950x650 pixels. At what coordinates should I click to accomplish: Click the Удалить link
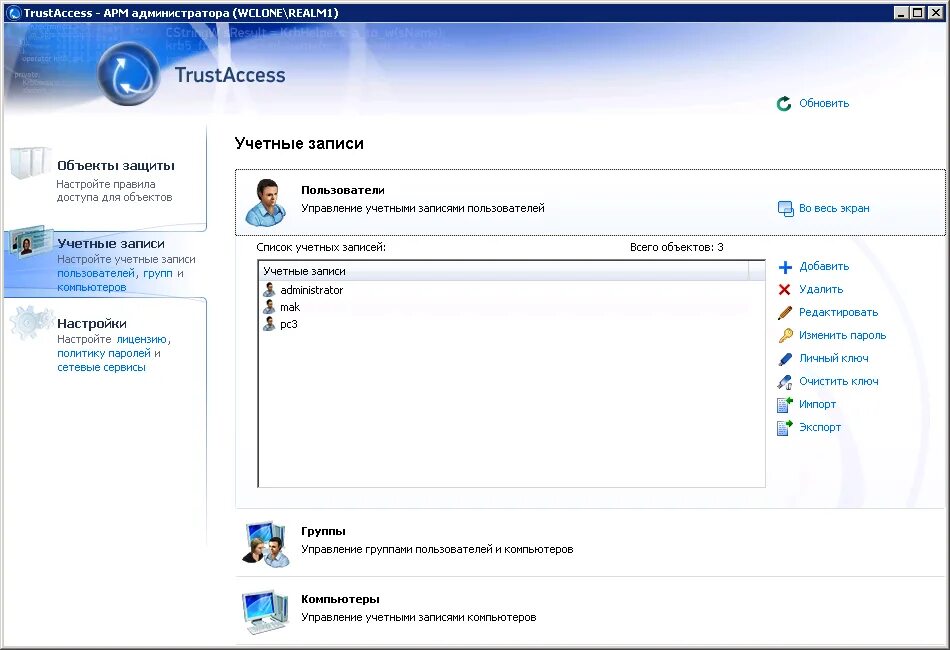821,290
